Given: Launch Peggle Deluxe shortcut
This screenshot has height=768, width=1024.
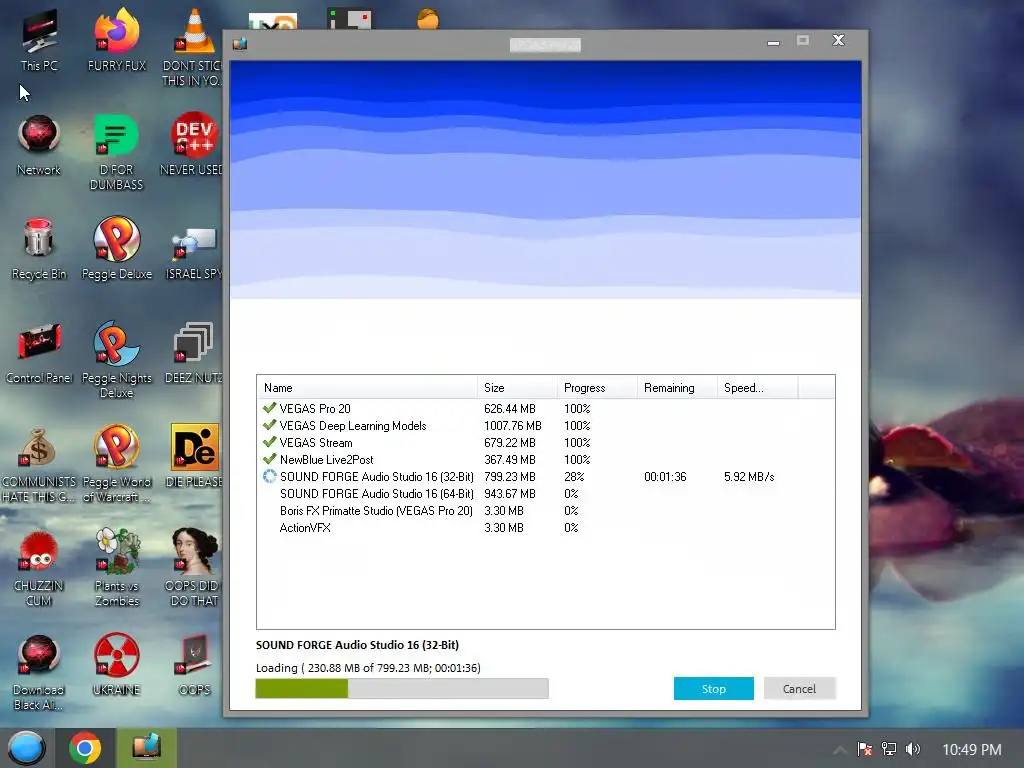Looking at the screenshot, I should click(x=116, y=249).
